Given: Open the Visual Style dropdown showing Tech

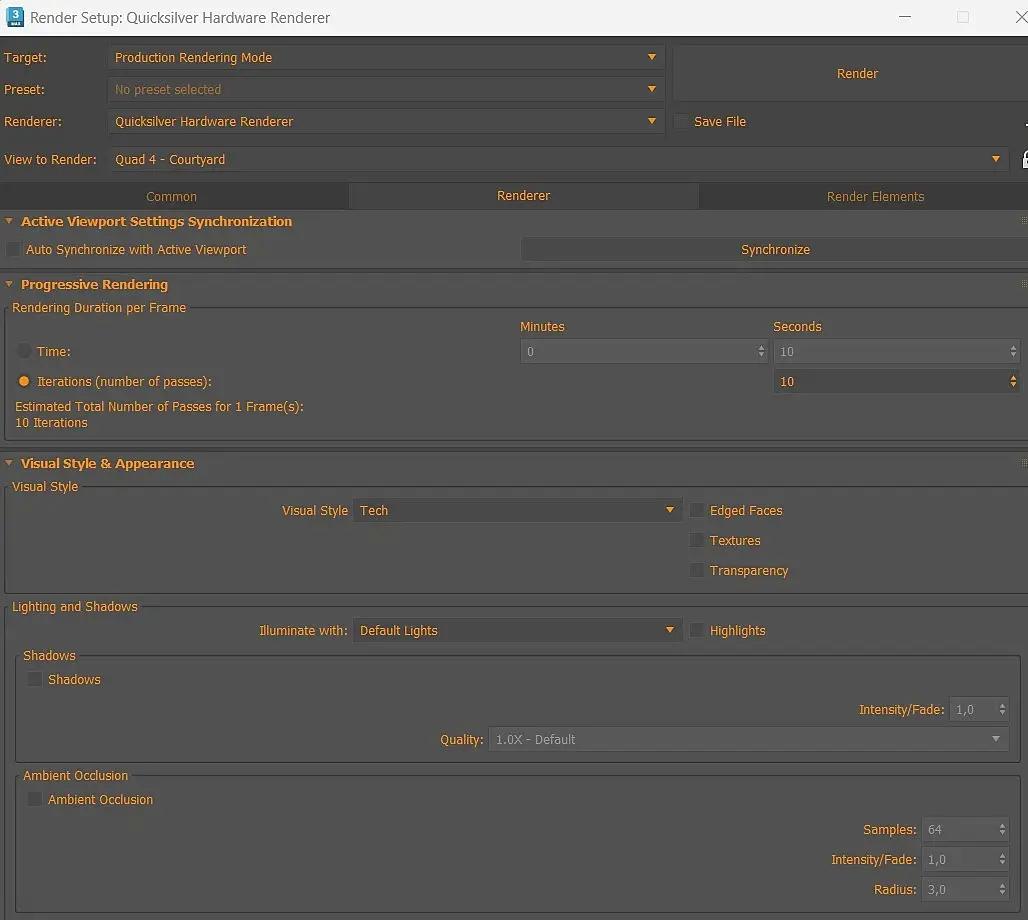Looking at the screenshot, I should 517,510.
